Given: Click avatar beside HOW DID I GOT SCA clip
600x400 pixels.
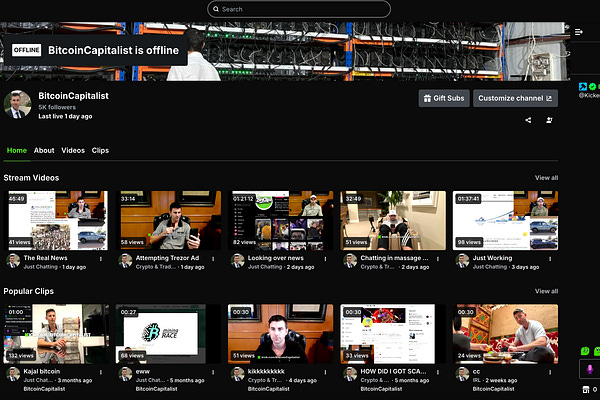Looking at the screenshot, I should [350, 374].
